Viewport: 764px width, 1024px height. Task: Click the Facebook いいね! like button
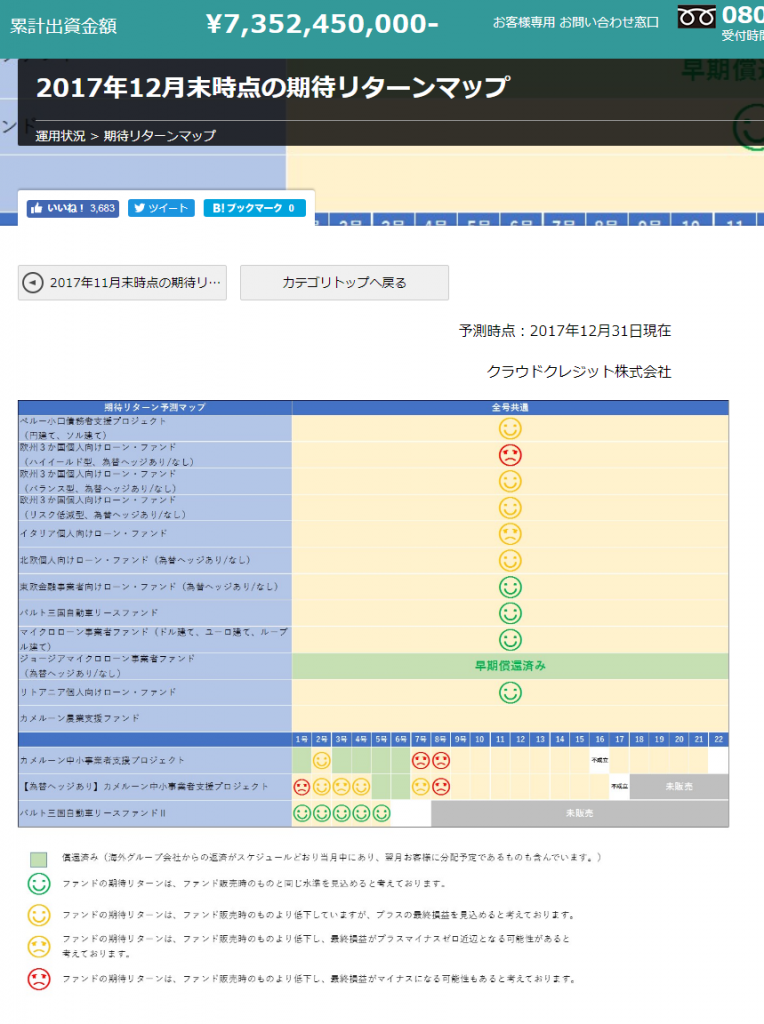pyautogui.click(x=73, y=208)
